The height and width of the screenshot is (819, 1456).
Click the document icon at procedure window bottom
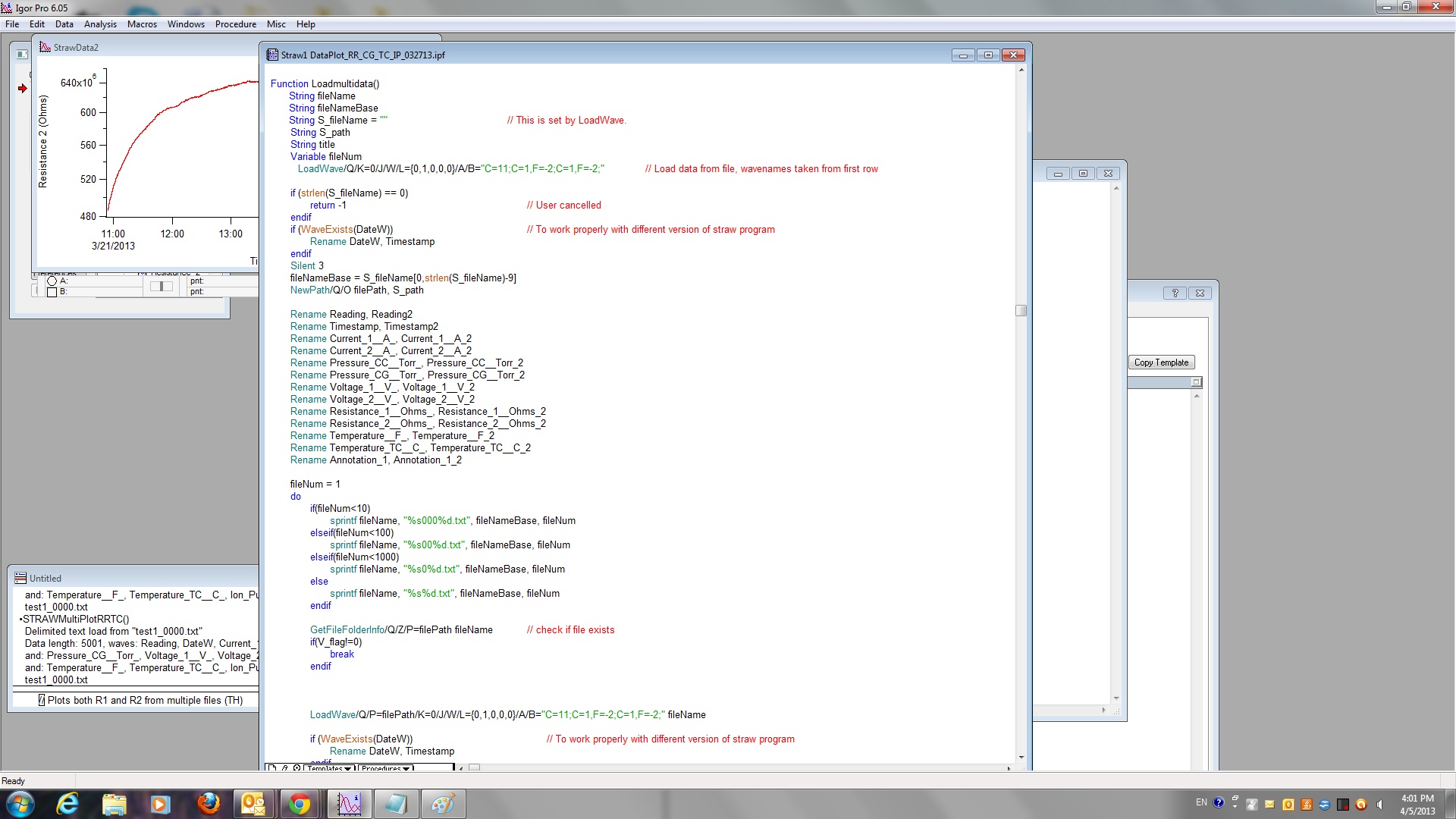pyautogui.click(x=272, y=768)
